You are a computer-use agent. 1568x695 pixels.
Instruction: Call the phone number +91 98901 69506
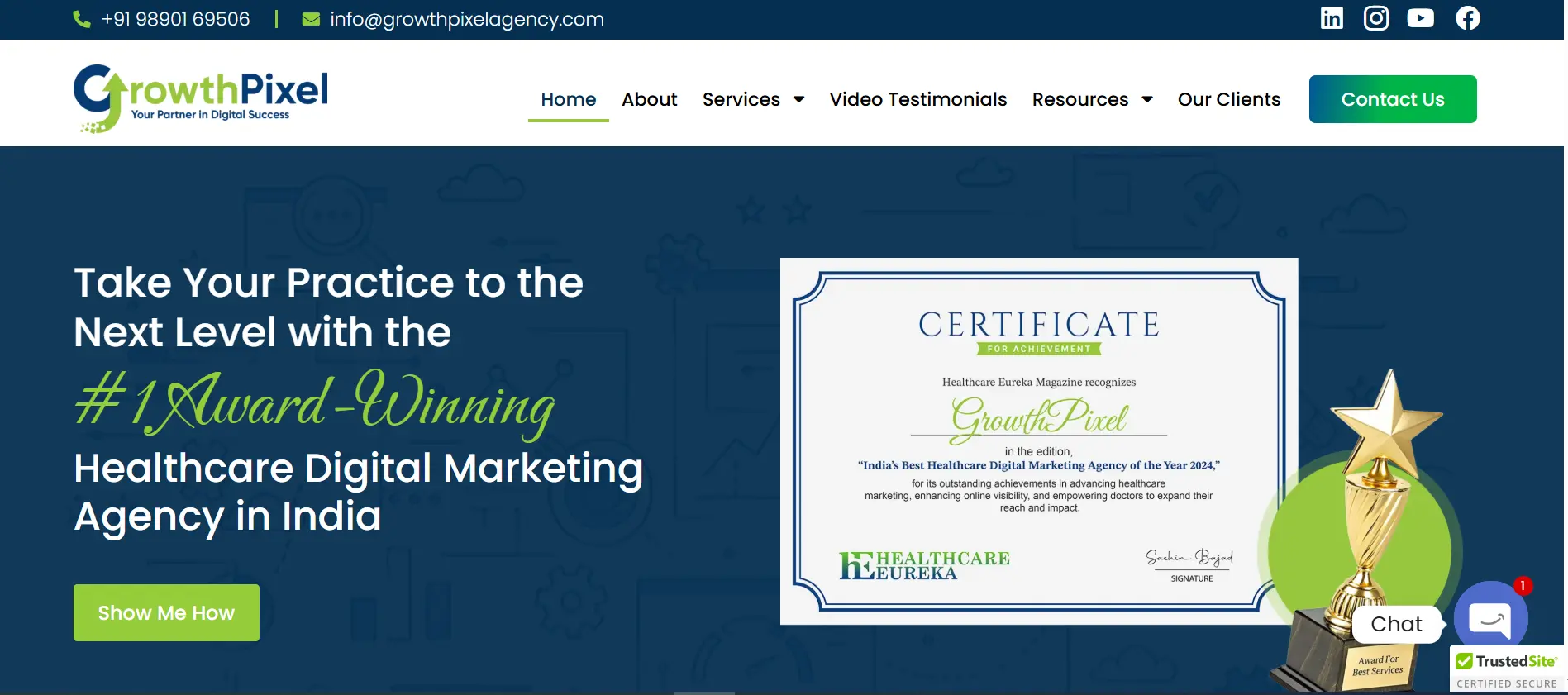[175, 19]
